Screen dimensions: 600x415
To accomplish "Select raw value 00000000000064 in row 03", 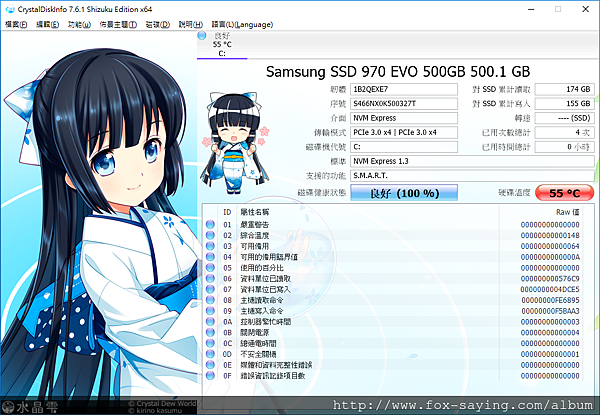I will click(x=550, y=246).
